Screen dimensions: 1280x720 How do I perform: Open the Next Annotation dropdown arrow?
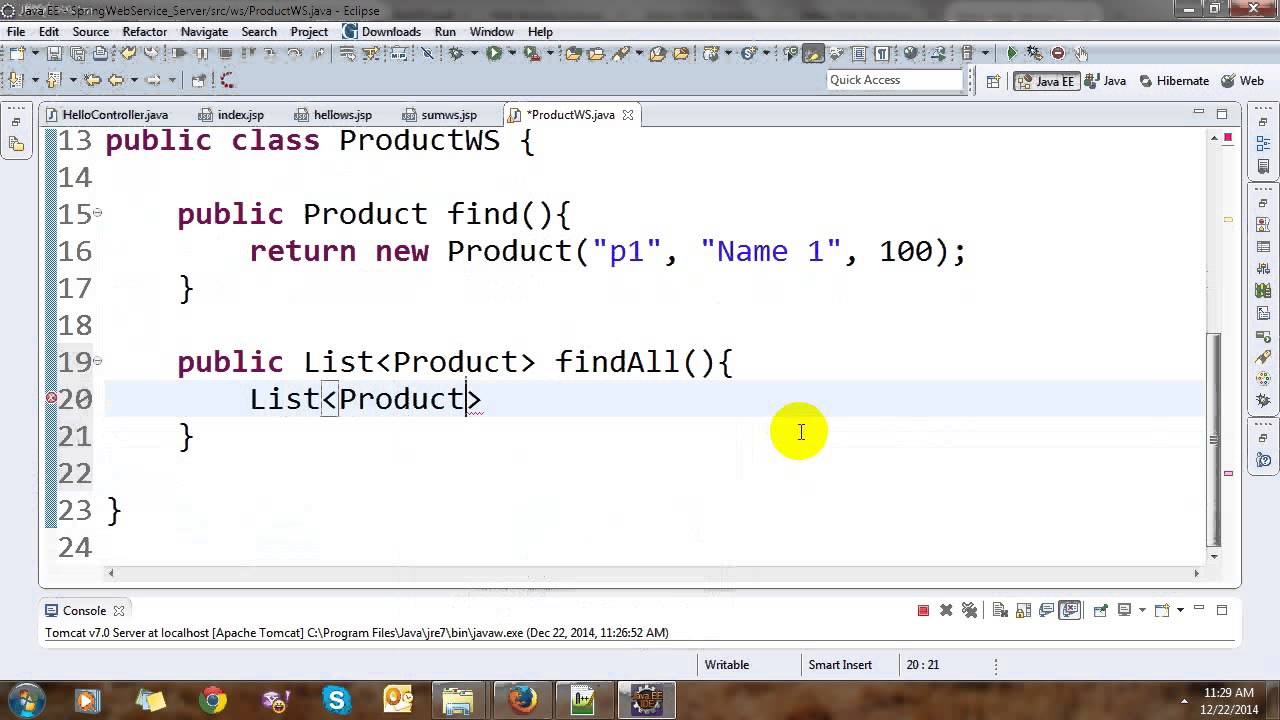(35, 80)
